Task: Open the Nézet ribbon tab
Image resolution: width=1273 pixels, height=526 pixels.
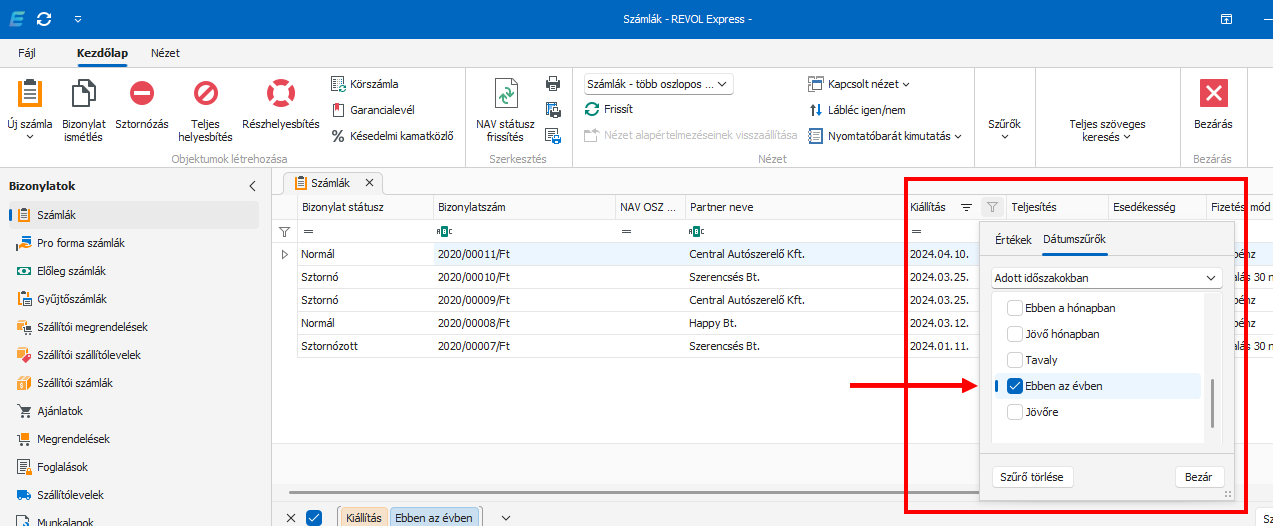Action: pyautogui.click(x=165, y=53)
